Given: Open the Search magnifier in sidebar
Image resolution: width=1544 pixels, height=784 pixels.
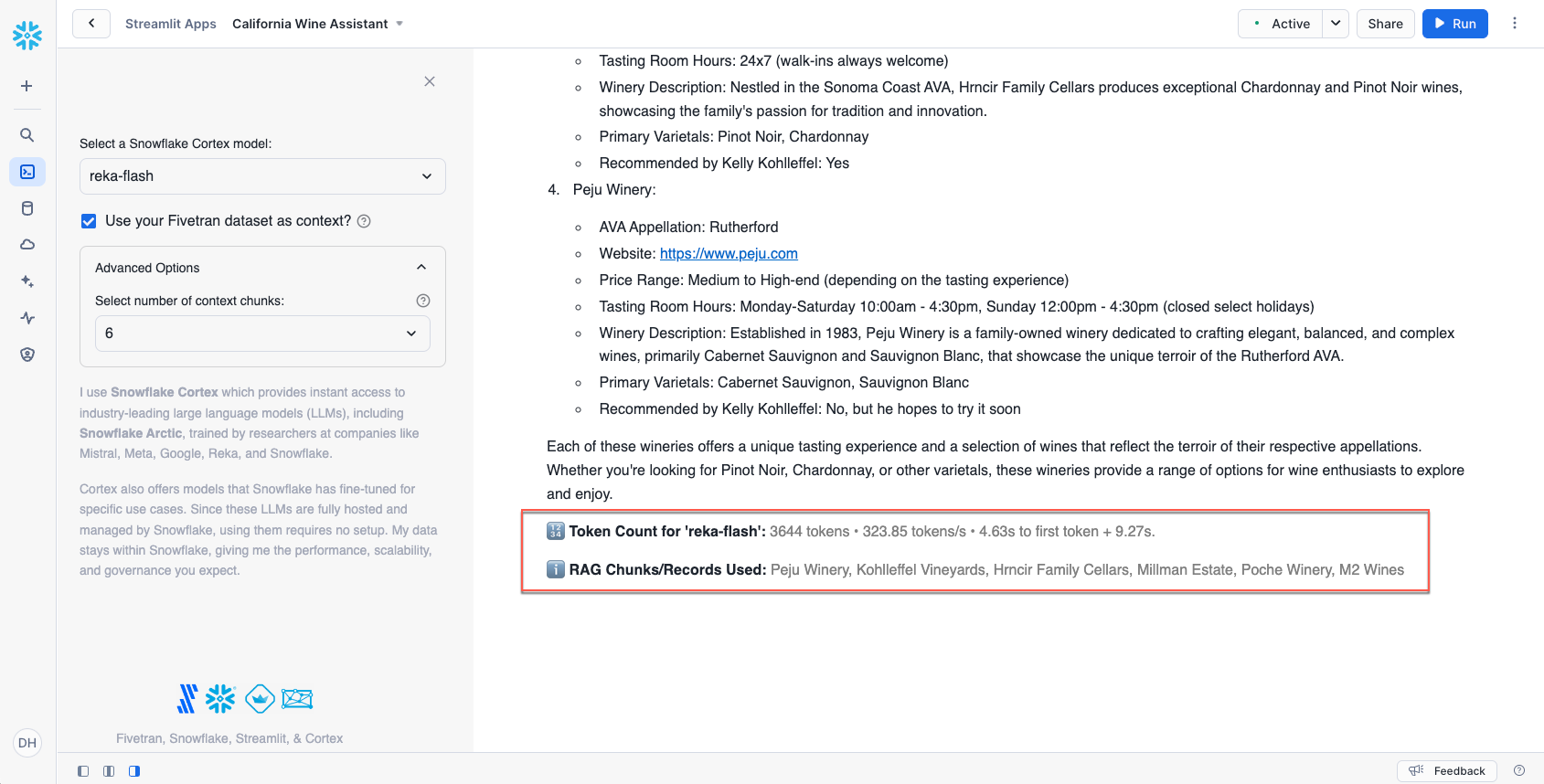Looking at the screenshot, I should [x=27, y=135].
